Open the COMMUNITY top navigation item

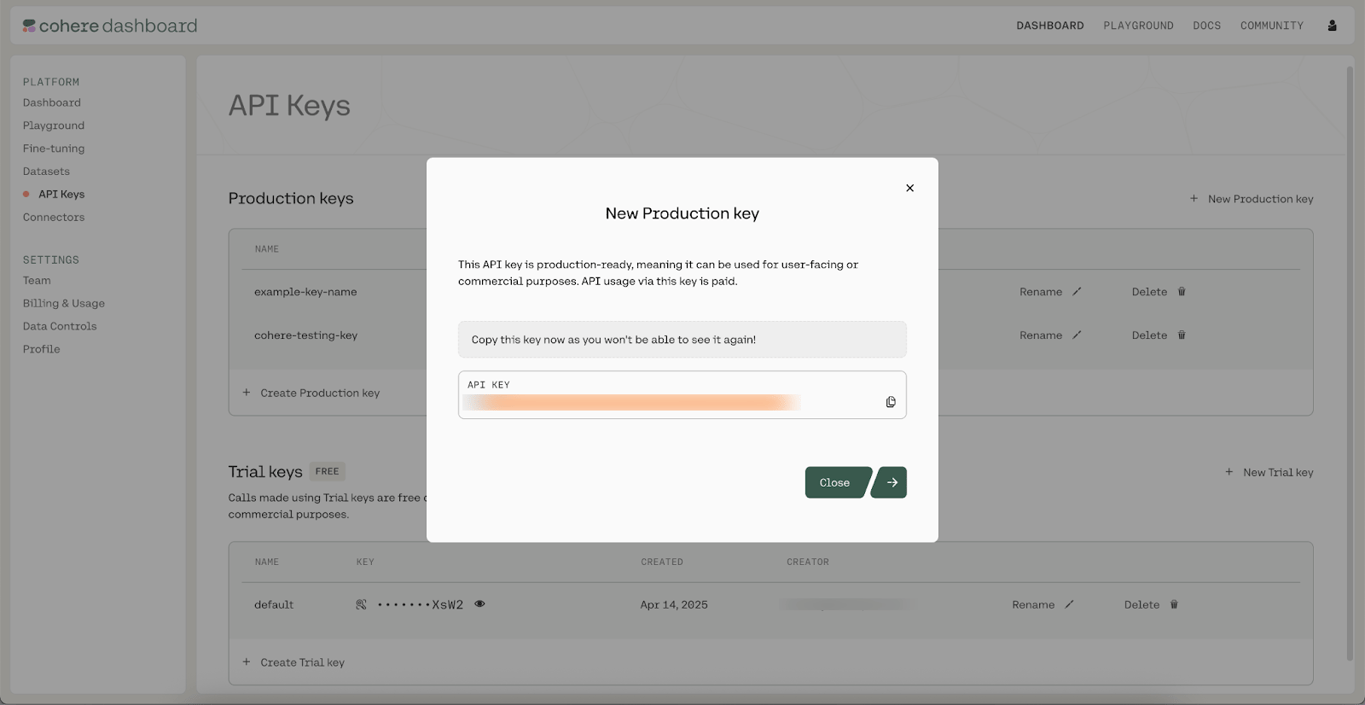click(1272, 26)
